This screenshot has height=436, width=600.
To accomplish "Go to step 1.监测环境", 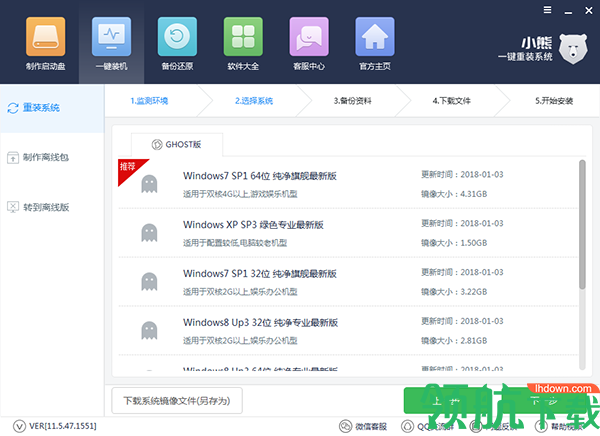I will click(x=149, y=101).
